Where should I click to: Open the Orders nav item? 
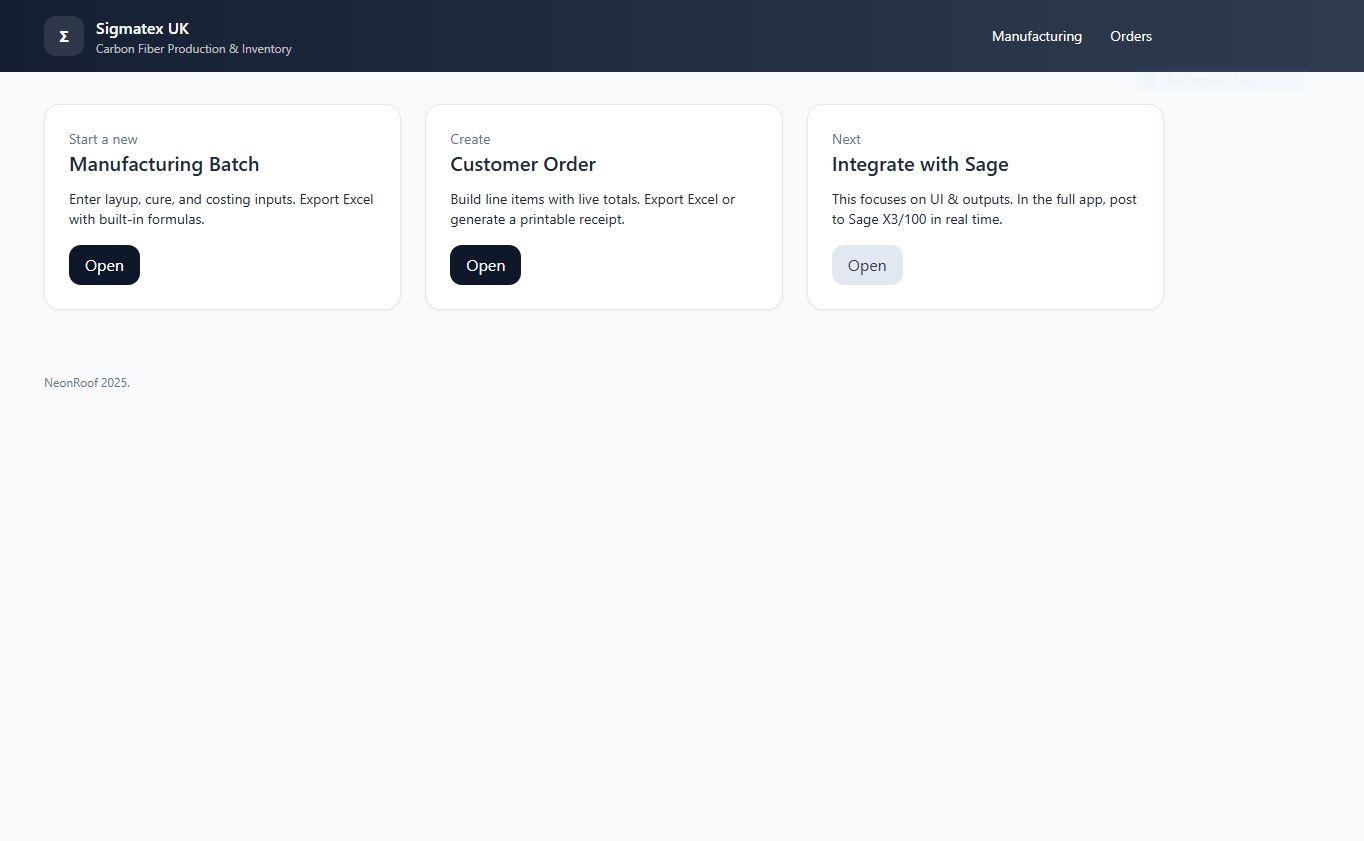(x=1130, y=36)
